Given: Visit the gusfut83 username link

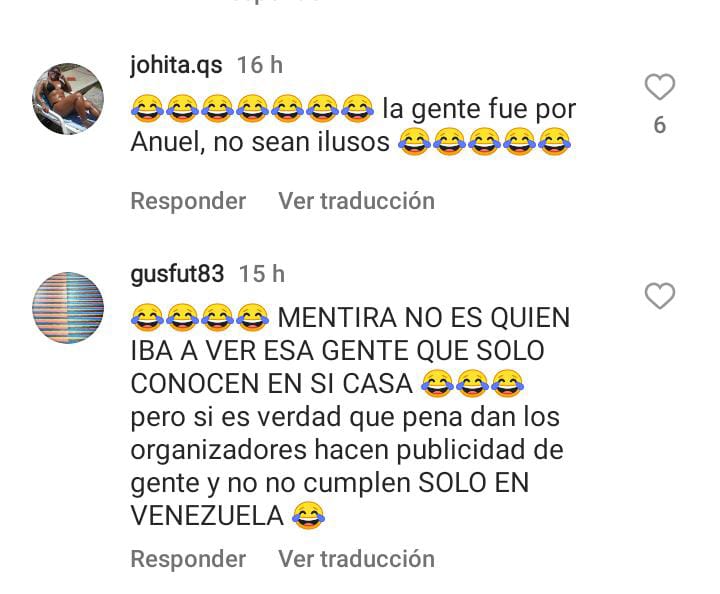Looking at the screenshot, I should click(177, 274).
